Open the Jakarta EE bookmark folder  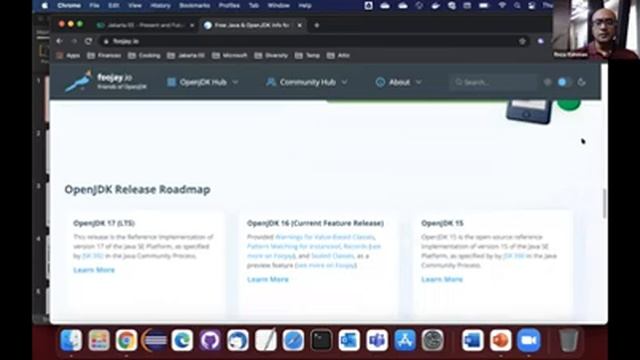point(186,56)
